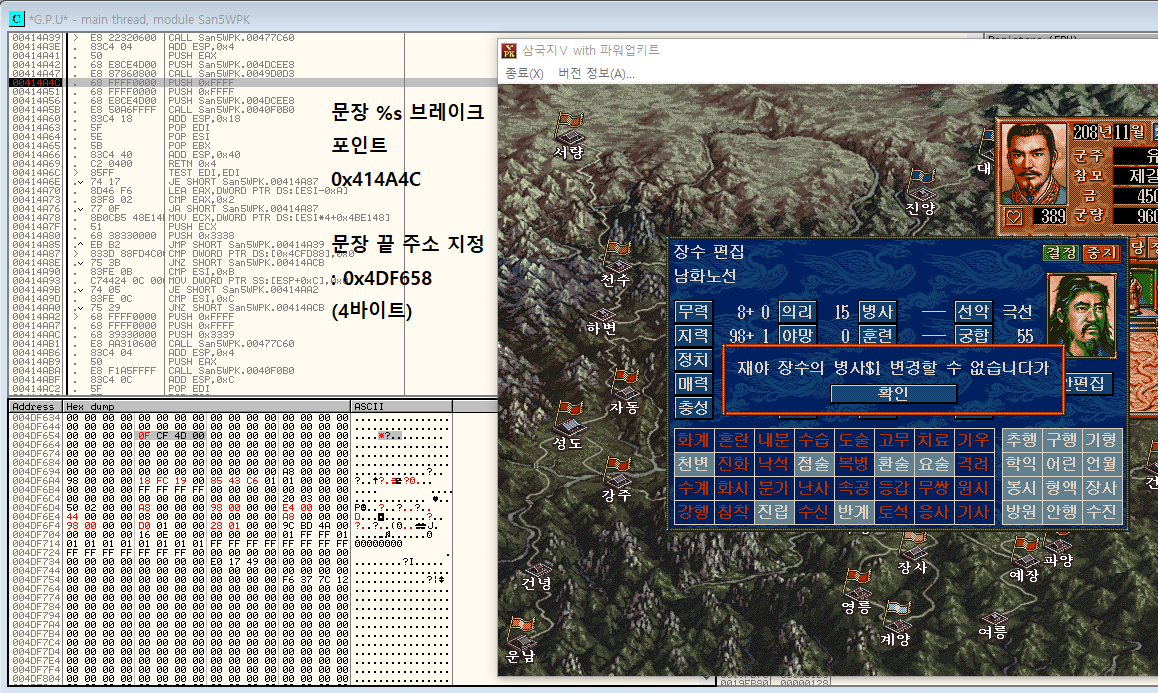The image size is (1158, 693).
Task: Click the 208년11월 date display
Action: [x=1109, y=132]
